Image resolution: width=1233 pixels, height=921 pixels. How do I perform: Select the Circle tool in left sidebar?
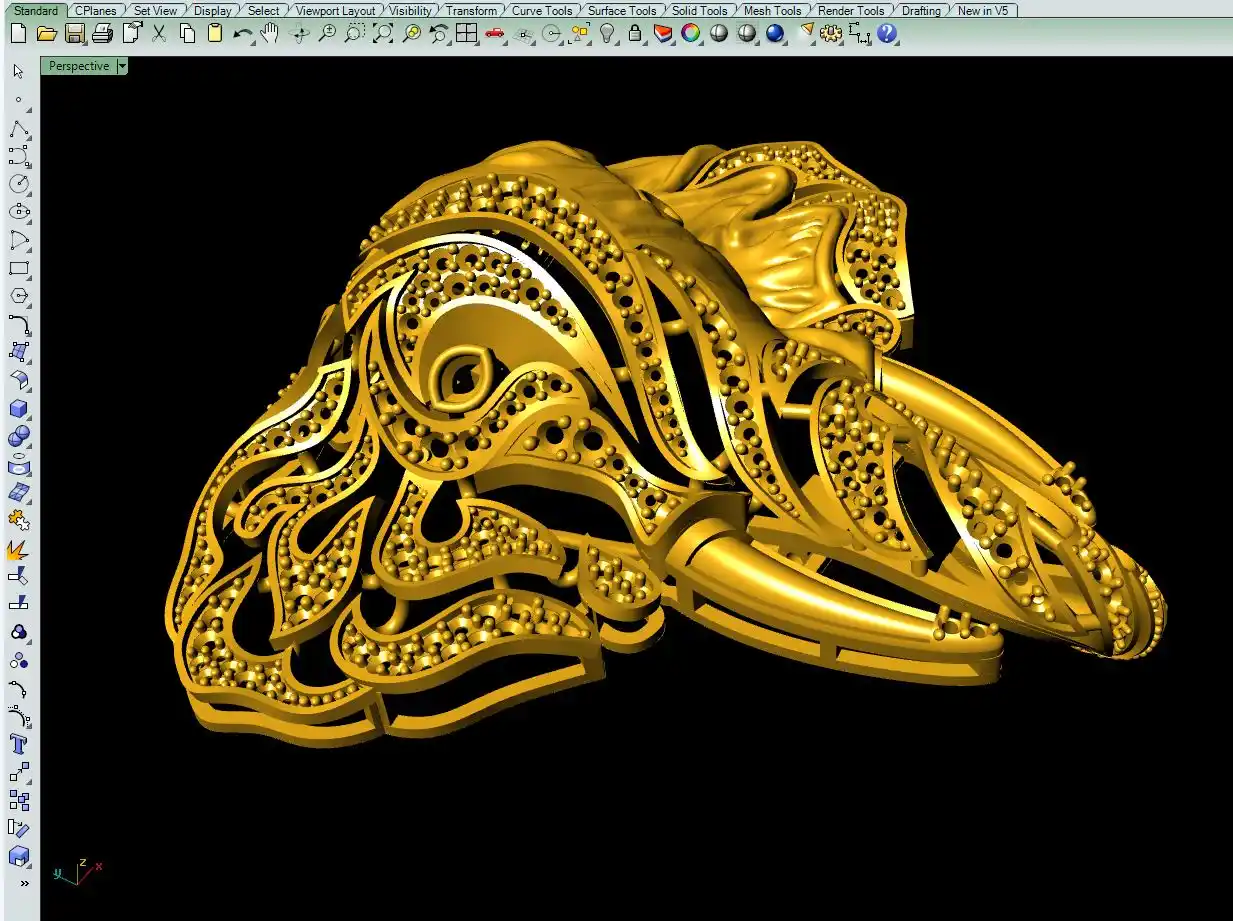(19, 184)
